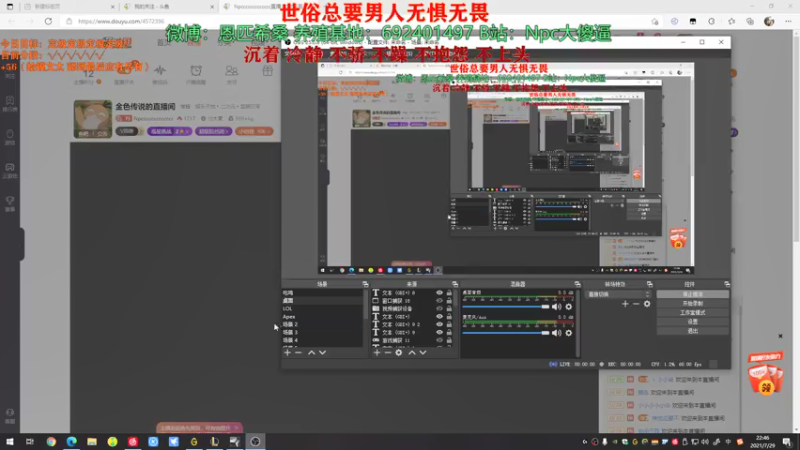Open Google Chrome from the Windows taskbar

(51, 441)
